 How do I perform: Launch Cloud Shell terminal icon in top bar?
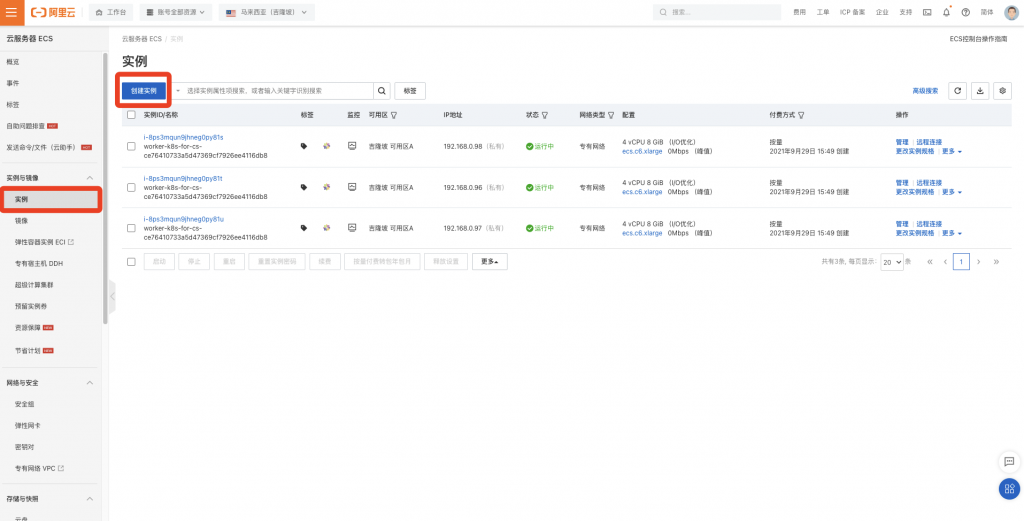[927, 12]
